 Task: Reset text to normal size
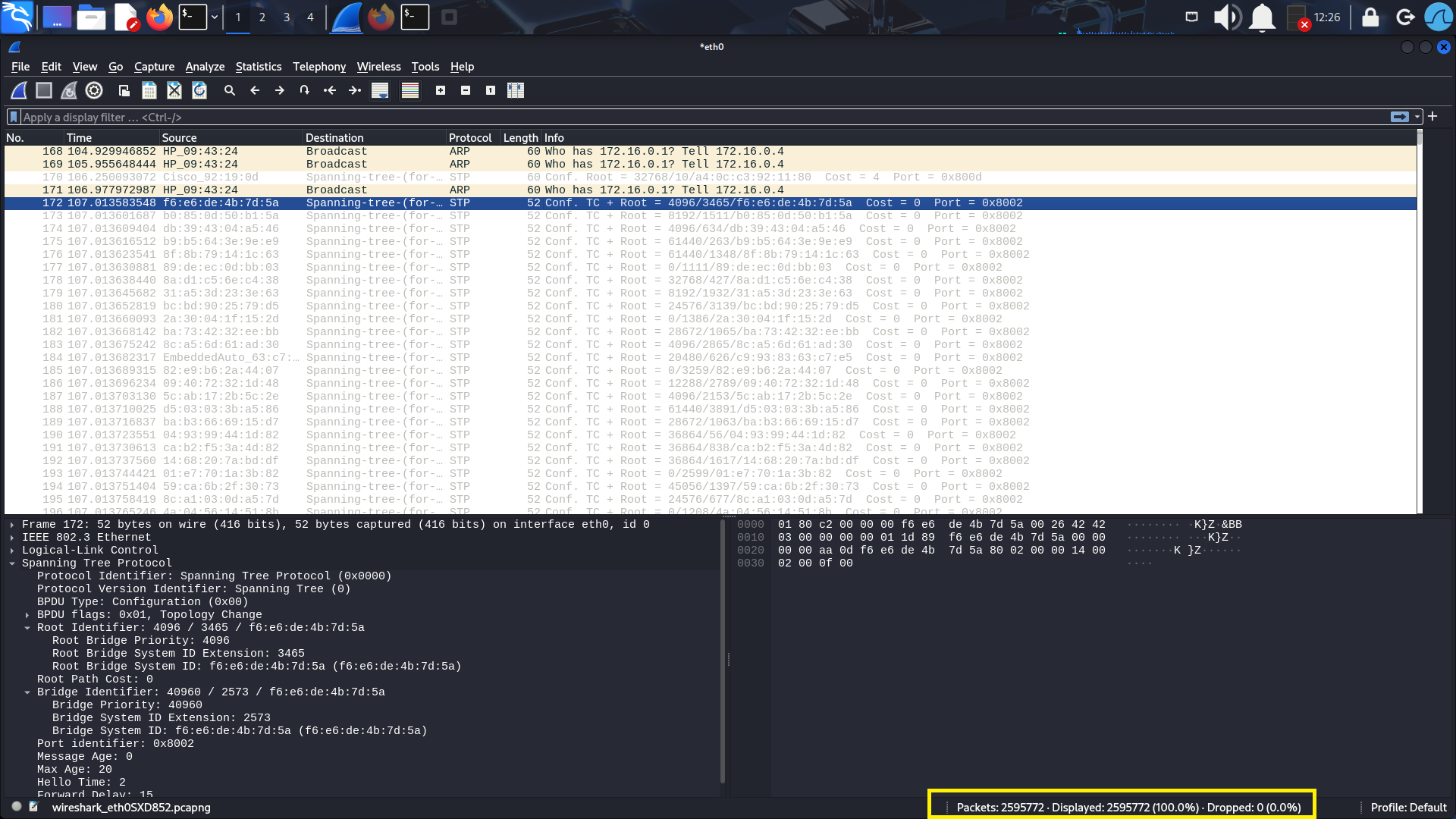(491, 90)
